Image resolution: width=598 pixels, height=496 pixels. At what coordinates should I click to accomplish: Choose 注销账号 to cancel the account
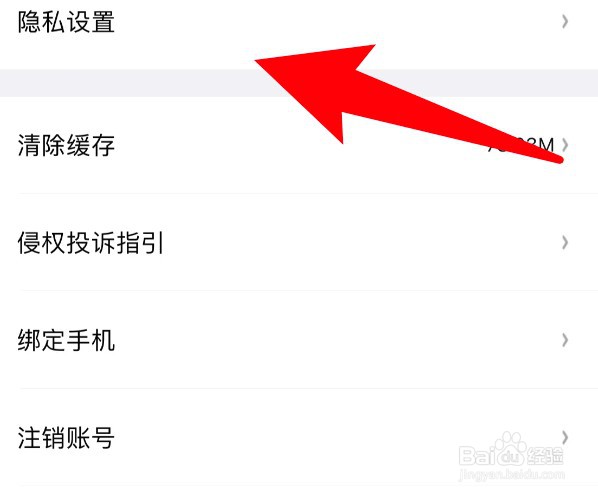pyautogui.click(x=66, y=438)
